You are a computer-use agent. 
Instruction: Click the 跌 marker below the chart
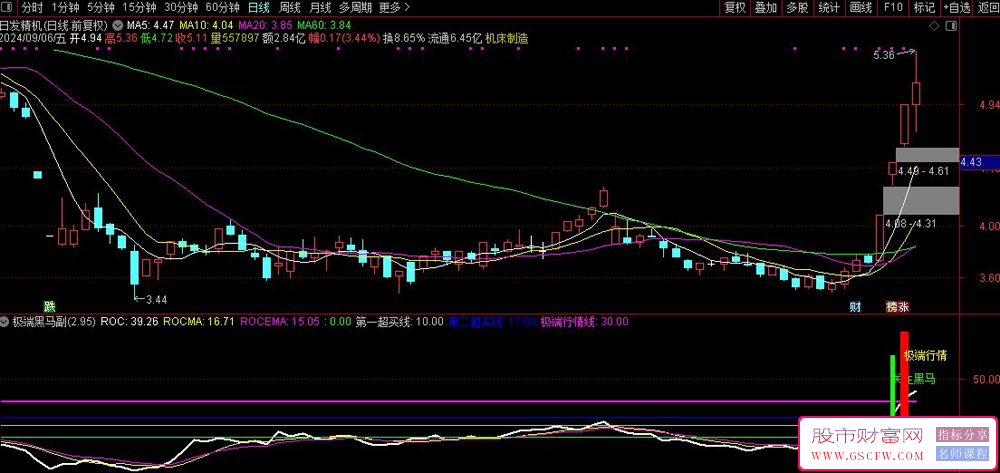(x=48, y=307)
